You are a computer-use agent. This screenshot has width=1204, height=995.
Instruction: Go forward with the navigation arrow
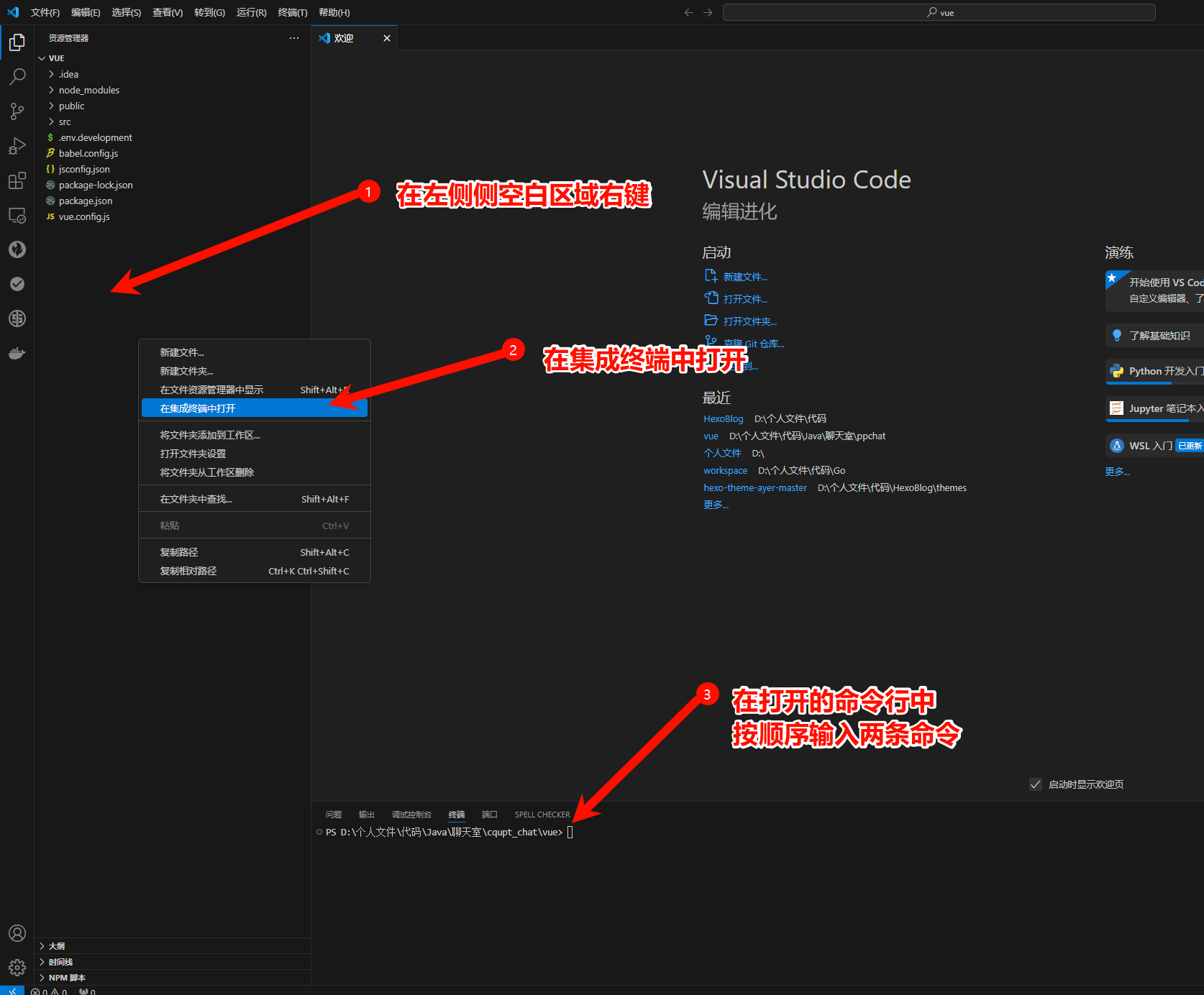(708, 12)
